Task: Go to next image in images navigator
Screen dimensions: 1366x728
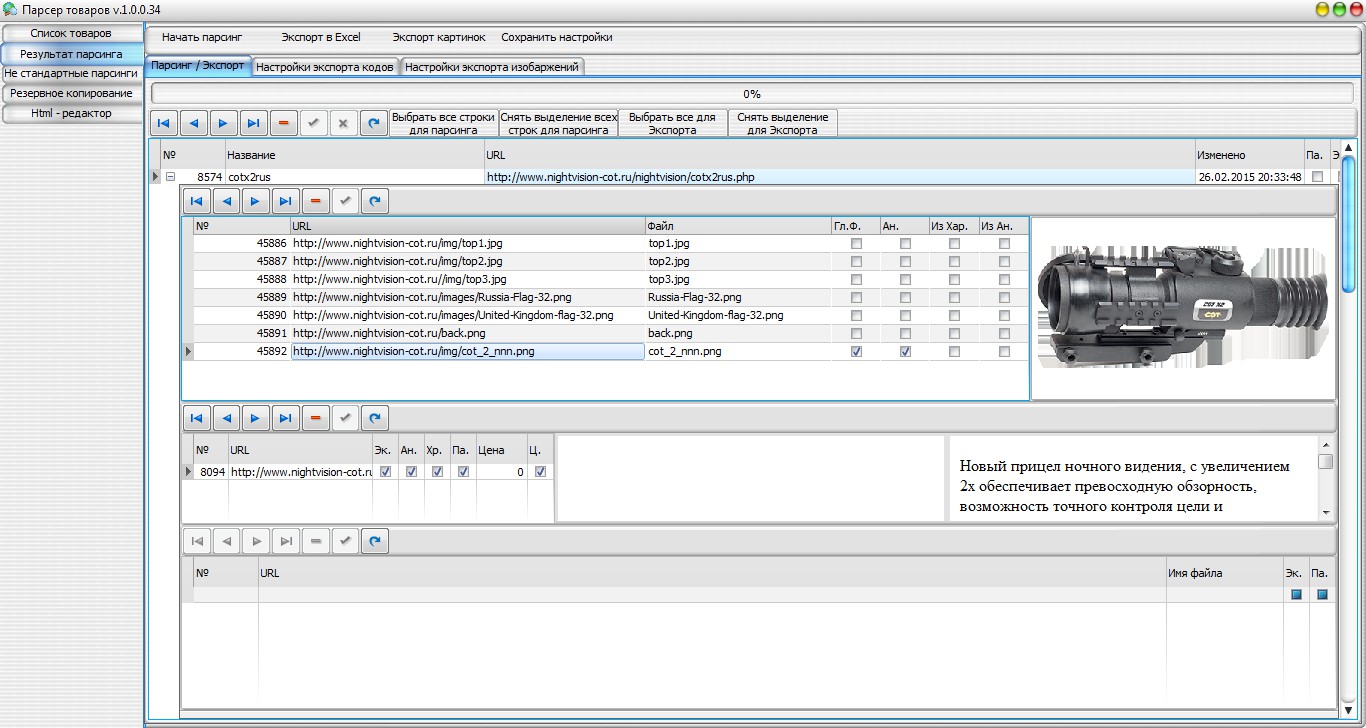Action: 256,201
